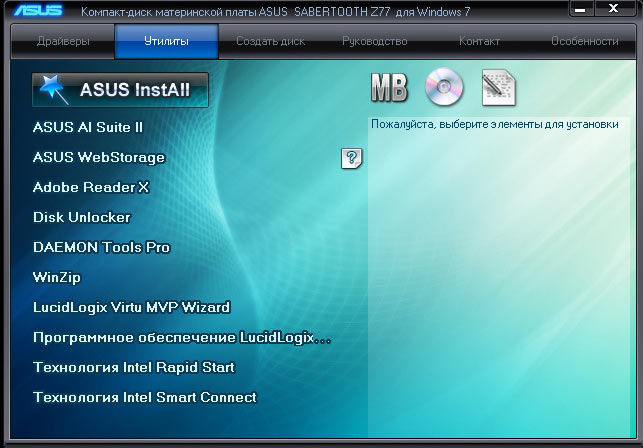This screenshot has width=643, height=448.
Task: Open the notepad file list icon
Action: coord(499,88)
